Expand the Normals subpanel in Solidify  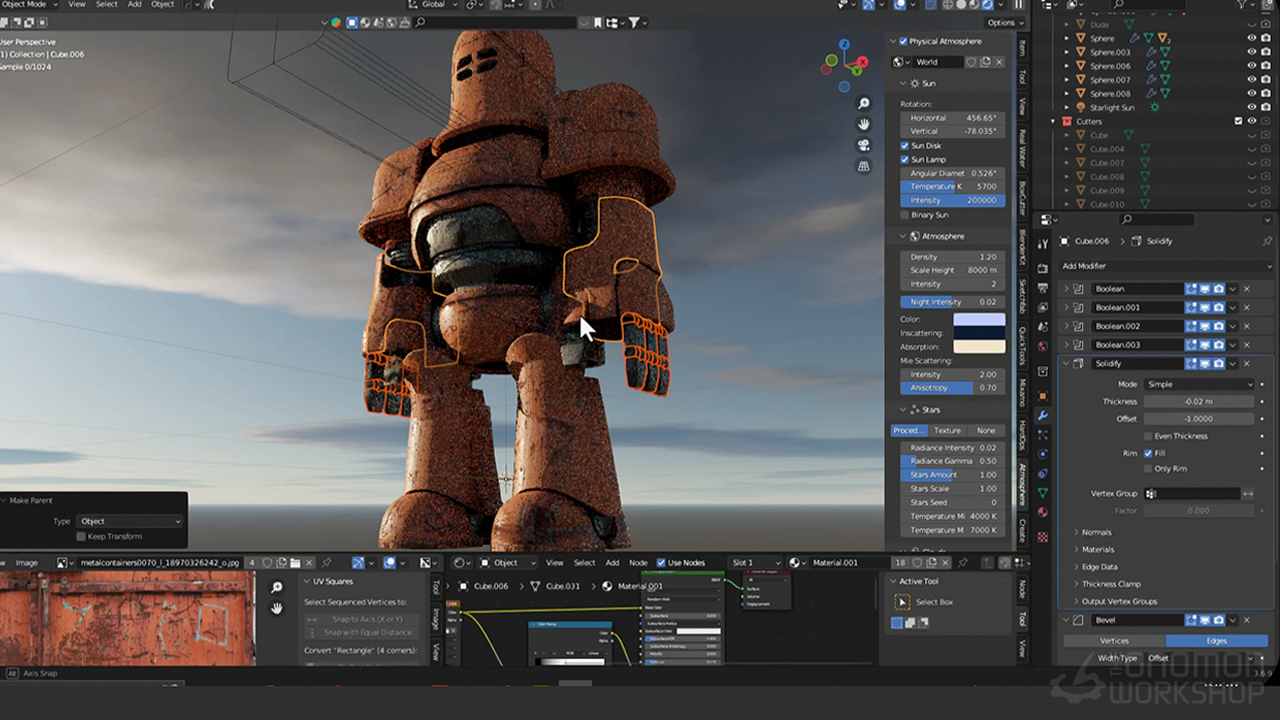pos(1096,532)
